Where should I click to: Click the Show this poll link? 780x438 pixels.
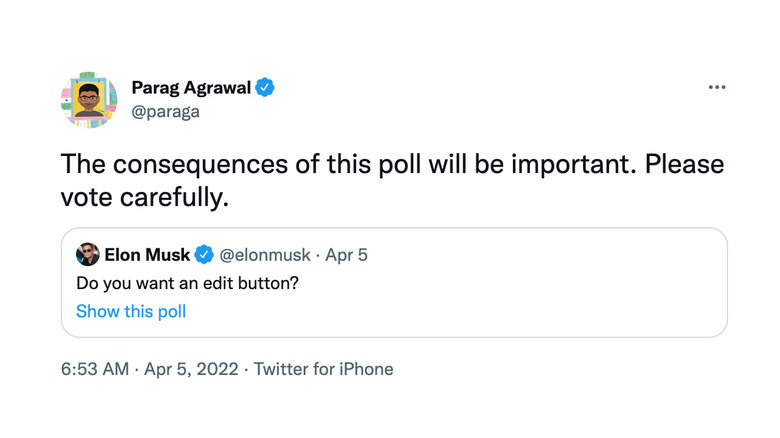[131, 311]
